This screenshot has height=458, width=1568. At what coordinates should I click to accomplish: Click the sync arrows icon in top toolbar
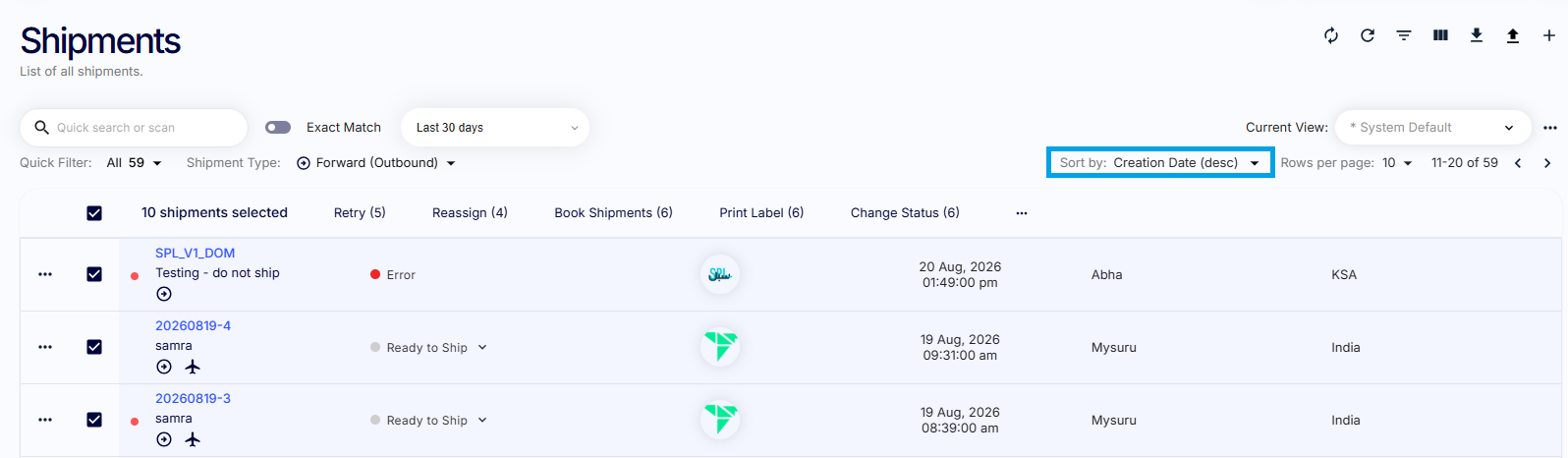tap(1331, 35)
